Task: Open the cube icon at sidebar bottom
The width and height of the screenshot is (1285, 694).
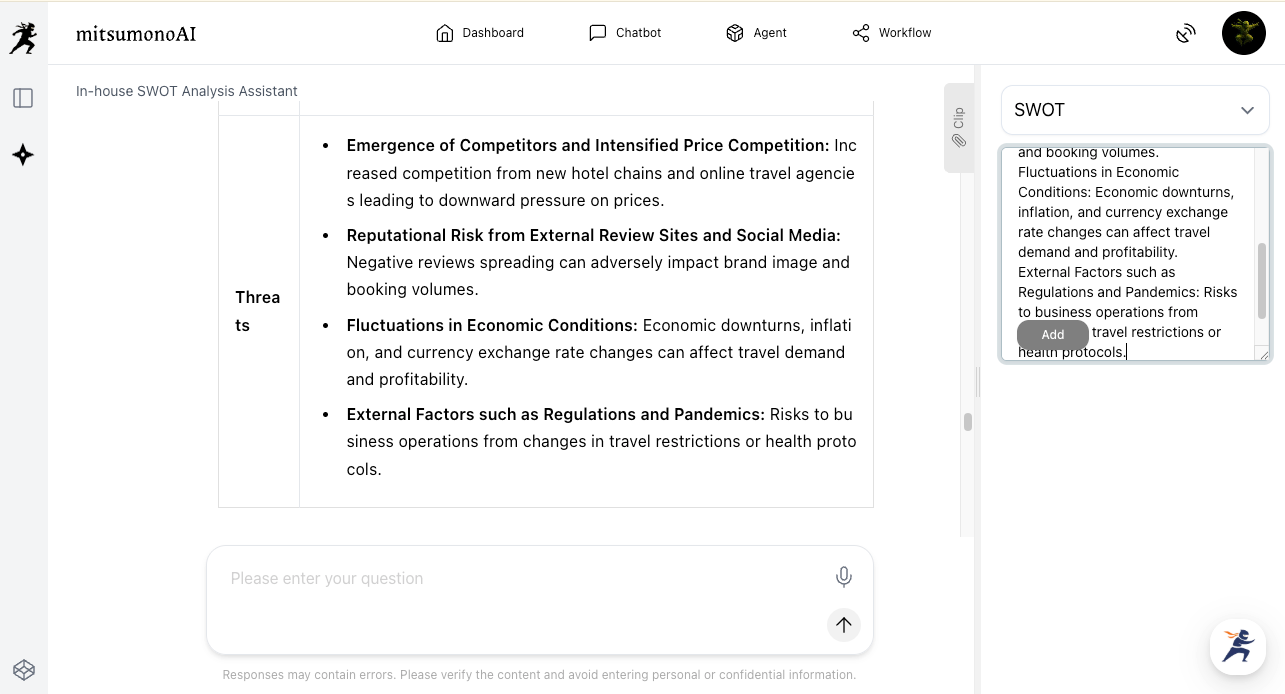Action: pos(24,669)
